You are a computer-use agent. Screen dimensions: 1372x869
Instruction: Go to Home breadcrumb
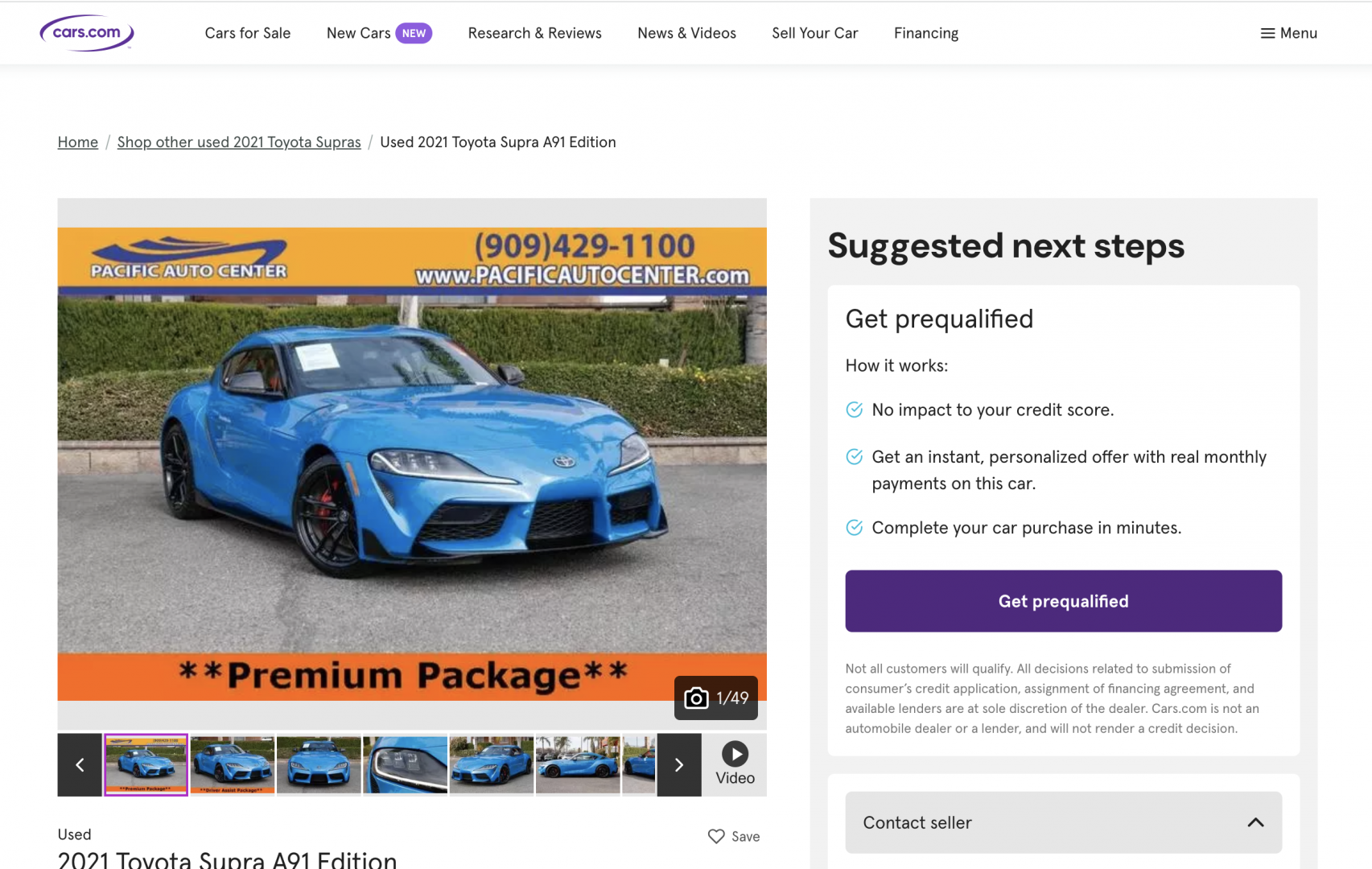[78, 142]
